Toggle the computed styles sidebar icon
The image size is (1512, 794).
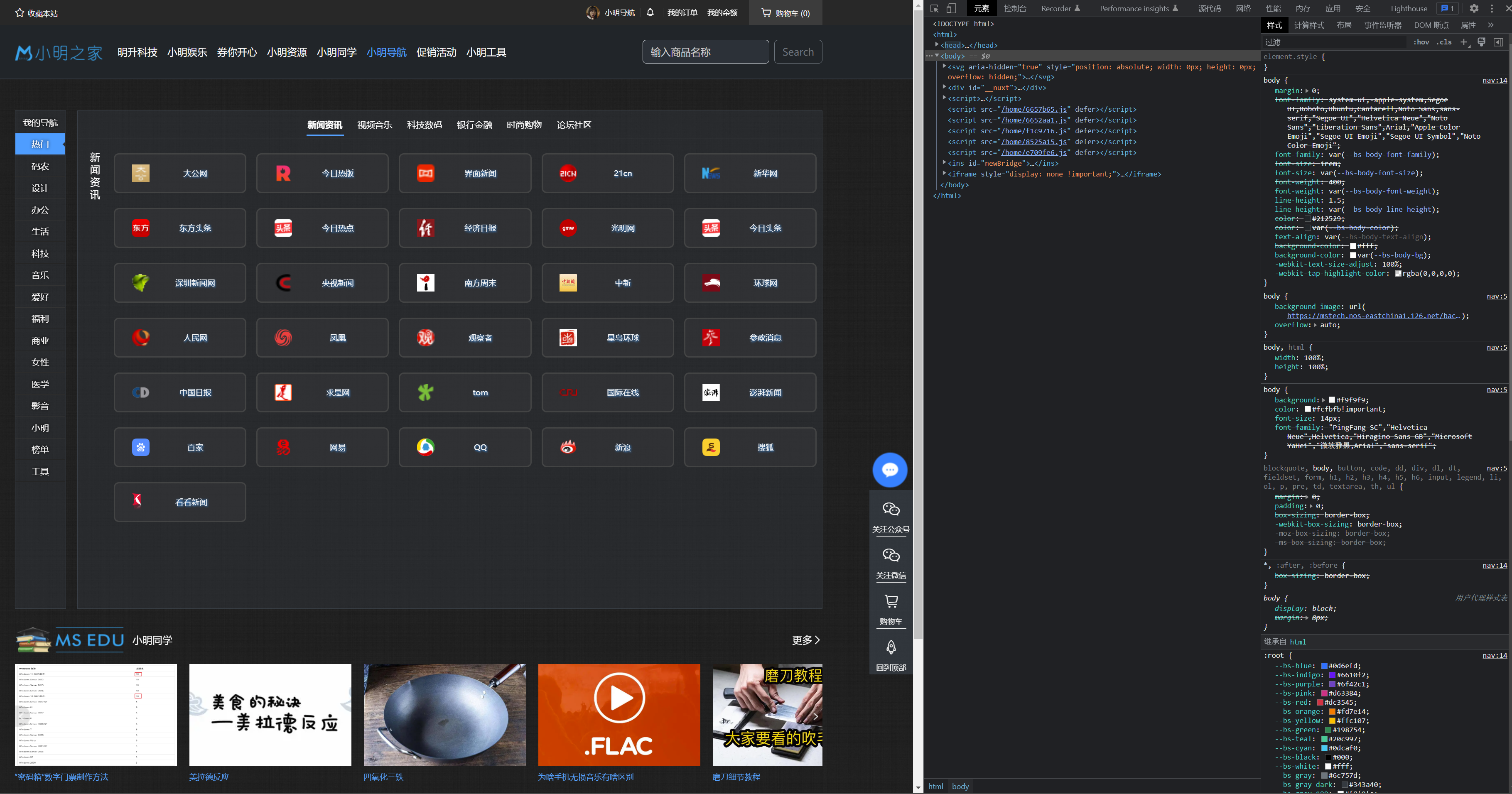pyautogui.click(x=1499, y=42)
